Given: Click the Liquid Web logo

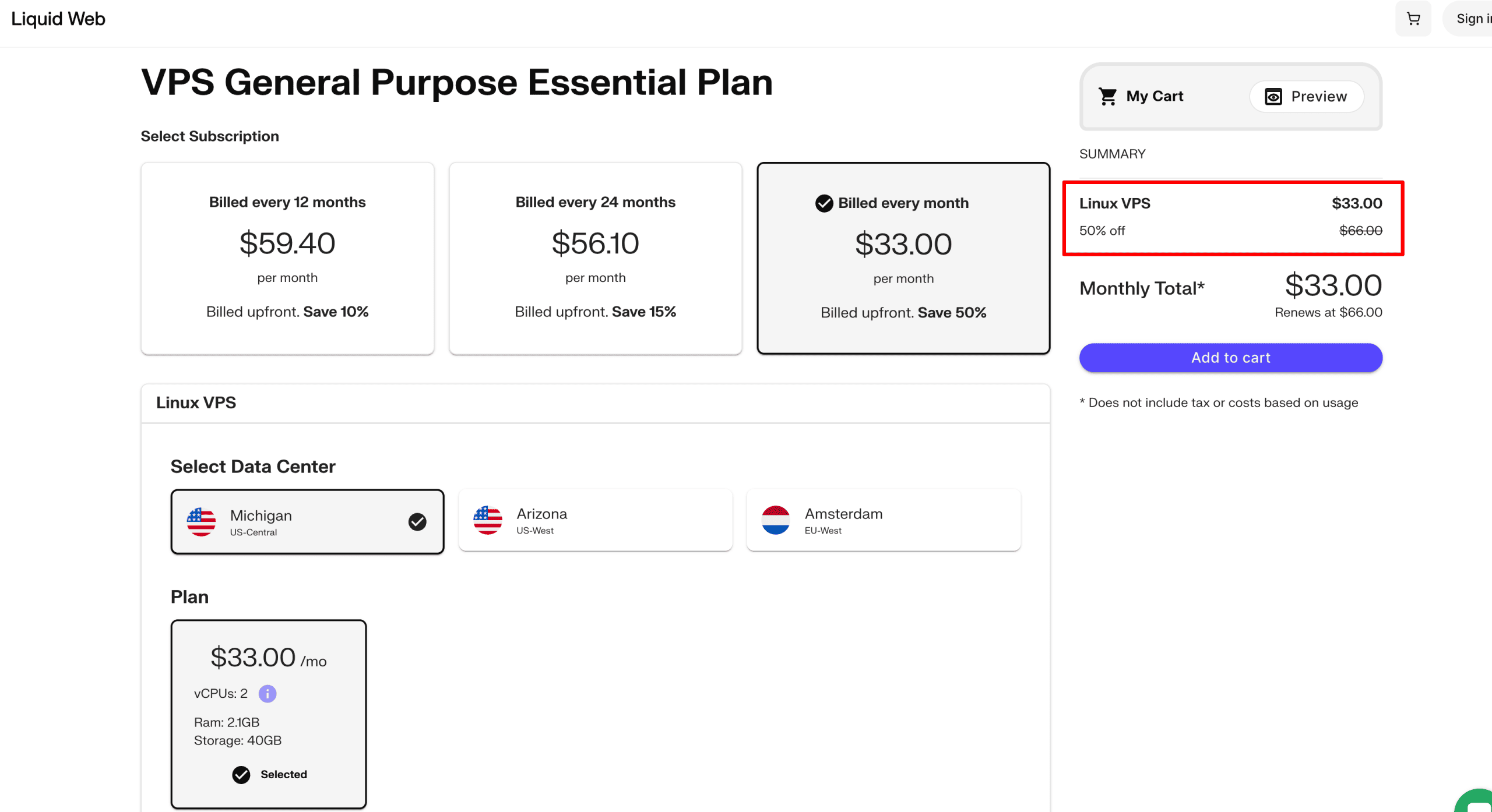Looking at the screenshot, I should click(57, 18).
